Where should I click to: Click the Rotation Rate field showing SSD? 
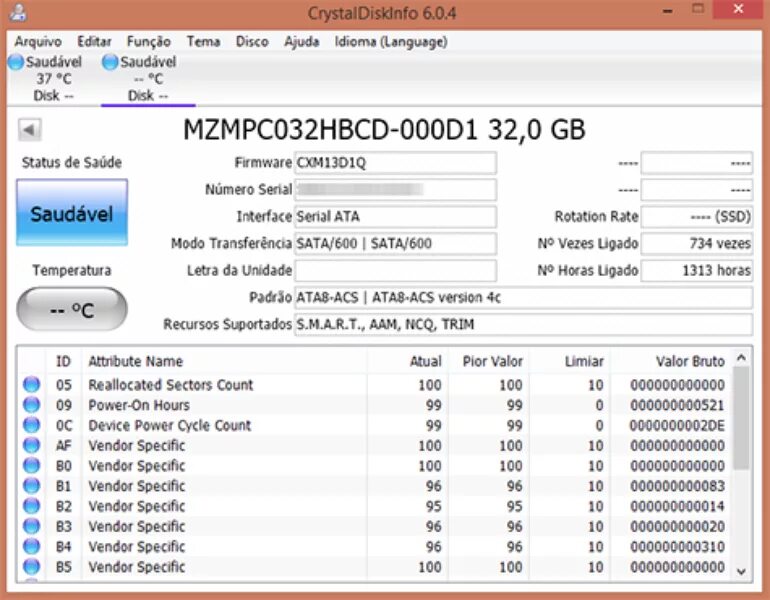coord(697,217)
